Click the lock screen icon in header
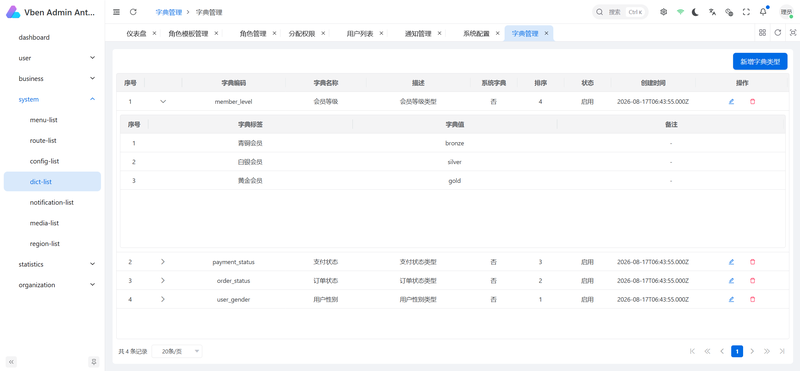The height and width of the screenshot is (371, 800). coord(729,12)
